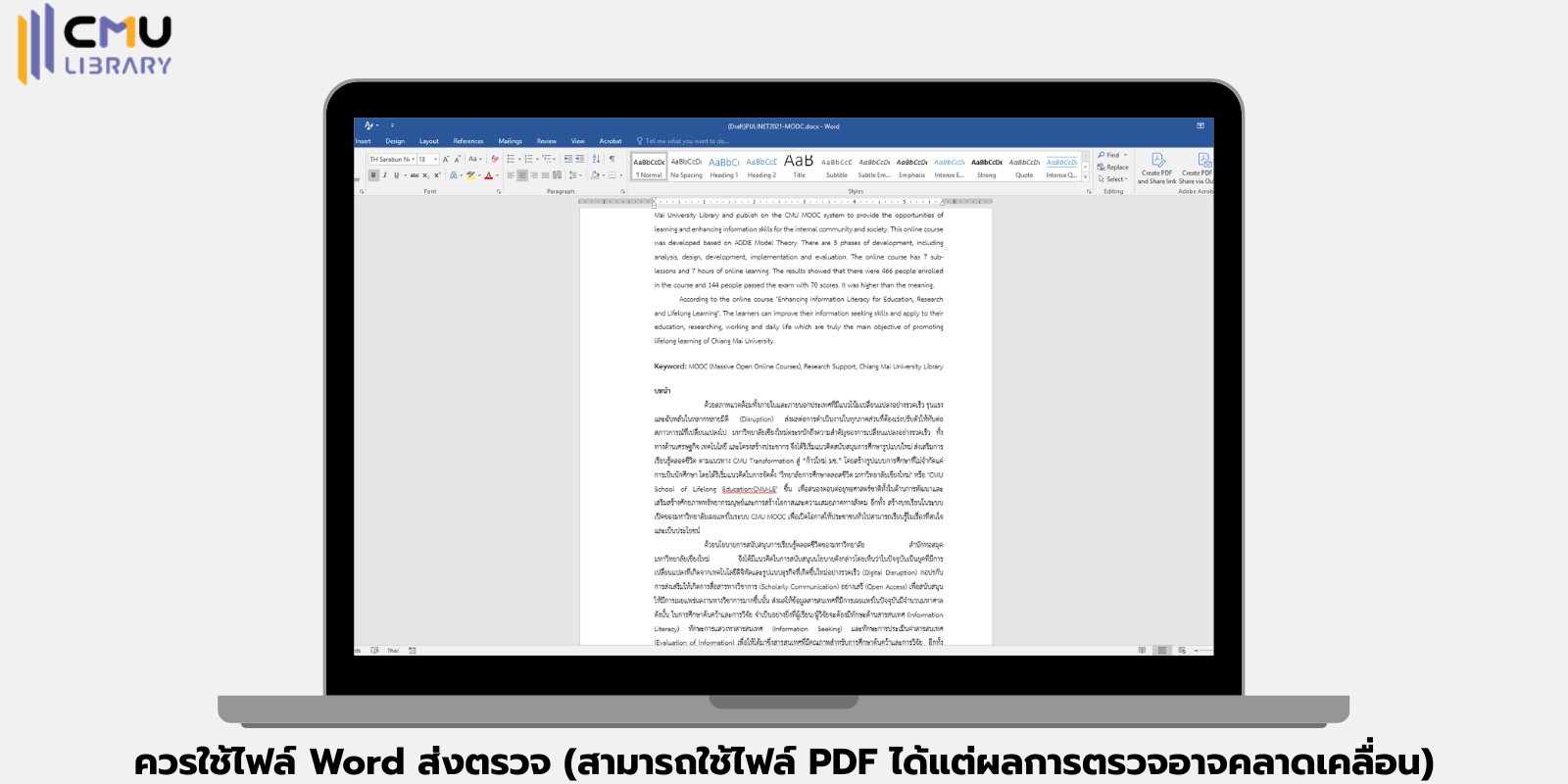Click the Sort A-Z icon
The image size is (1568, 784).
pyautogui.click(x=596, y=159)
